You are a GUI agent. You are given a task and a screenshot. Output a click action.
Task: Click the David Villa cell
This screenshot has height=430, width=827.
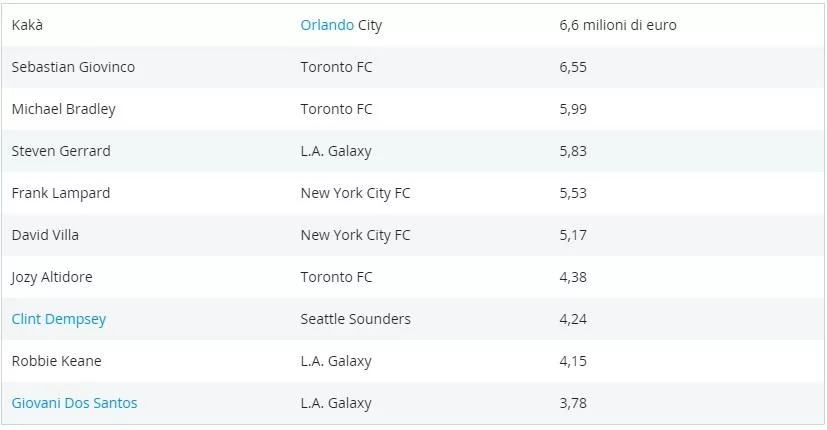tap(45, 235)
